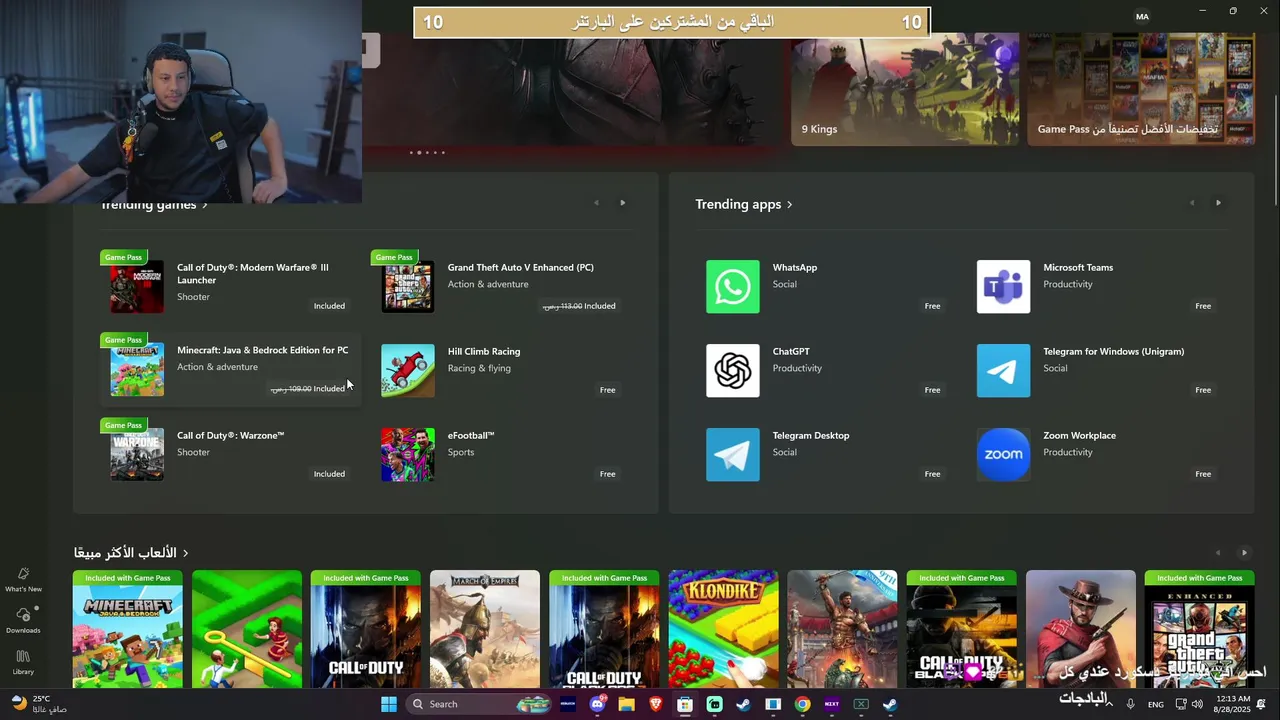Show next best-selling games page
Screen dimensions: 1280x720
[1244, 553]
